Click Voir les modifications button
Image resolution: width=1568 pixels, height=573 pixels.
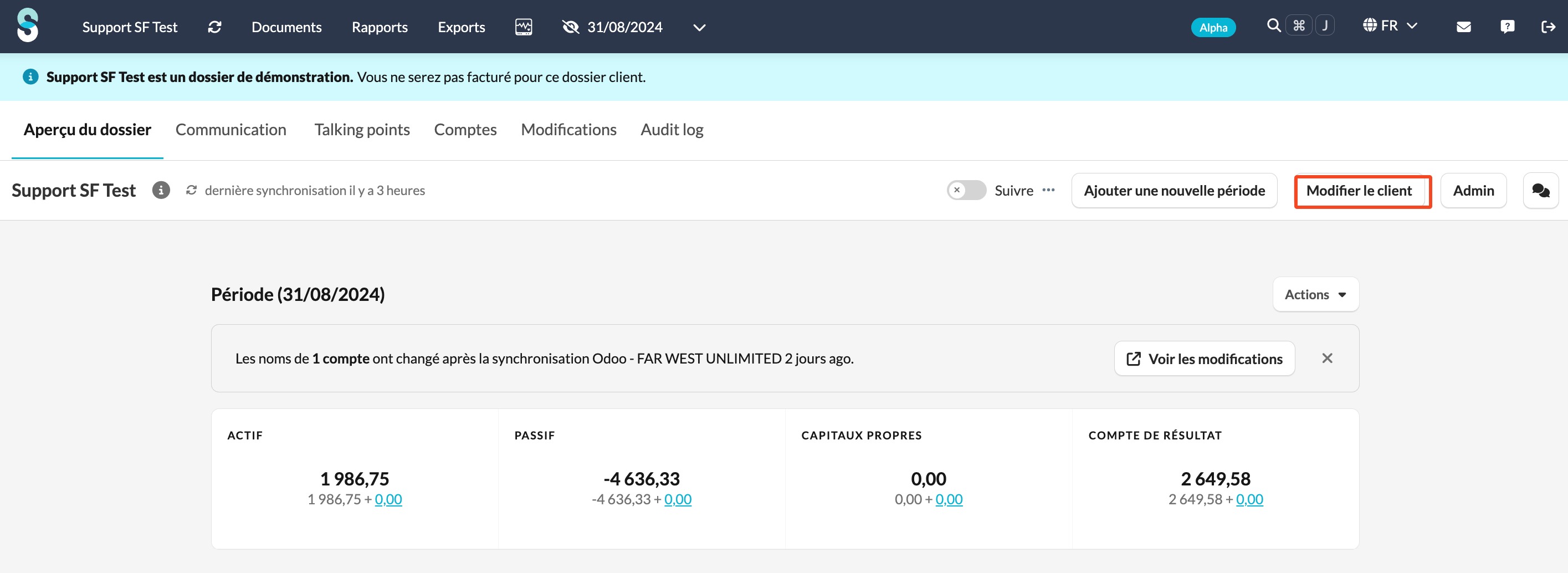point(1204,359)
